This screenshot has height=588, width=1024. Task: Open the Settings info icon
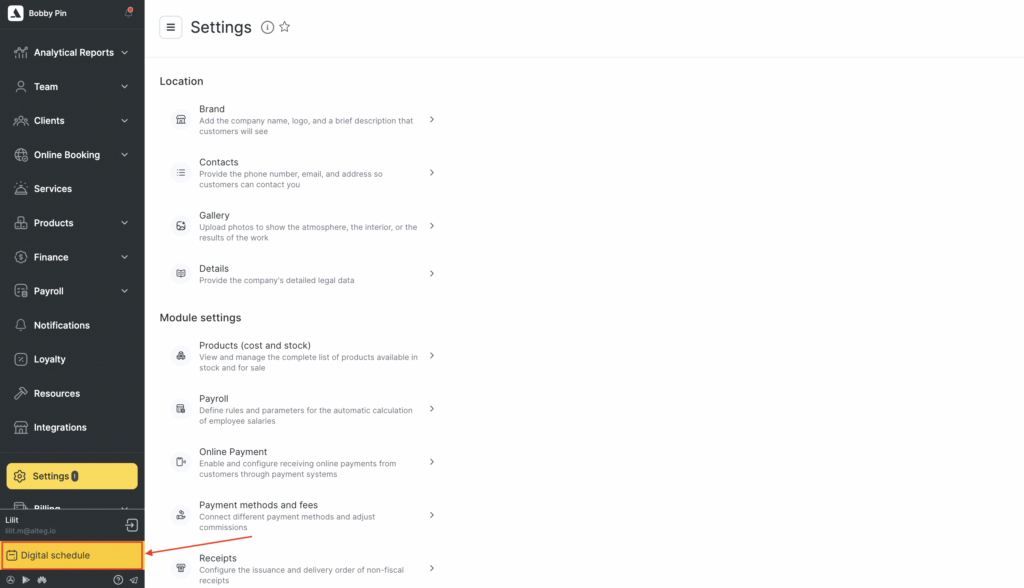pos(267,27)
